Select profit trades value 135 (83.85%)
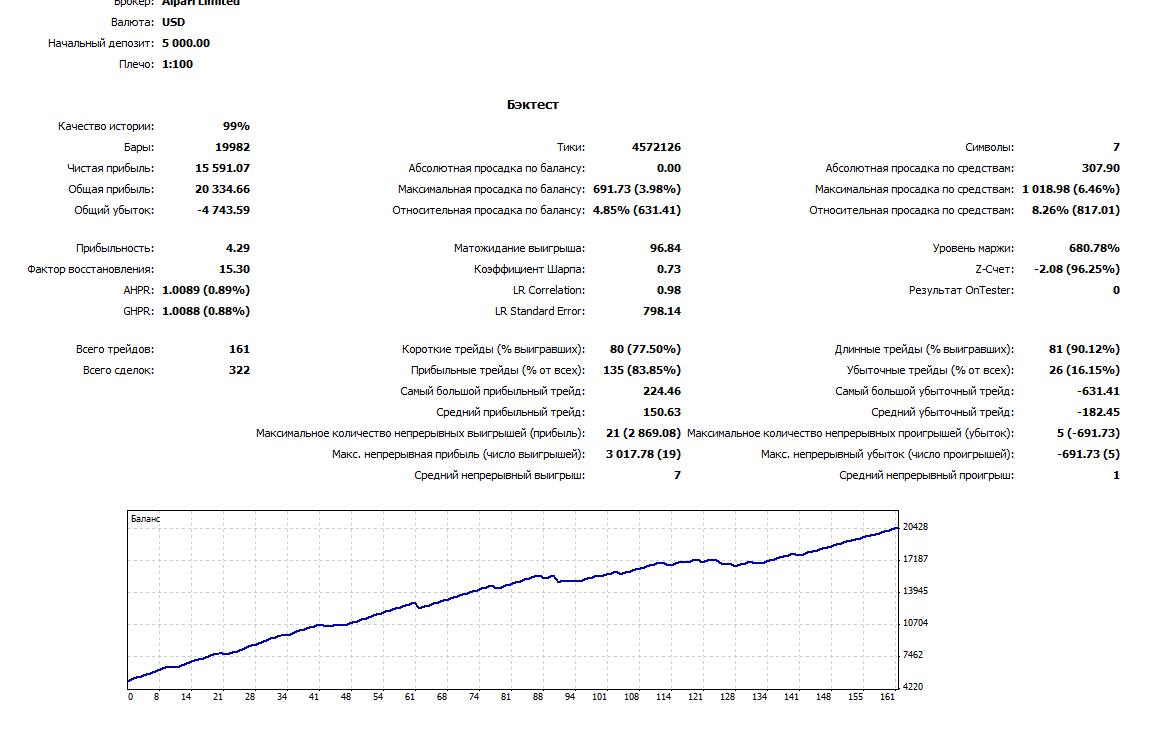 pos(642,370)
